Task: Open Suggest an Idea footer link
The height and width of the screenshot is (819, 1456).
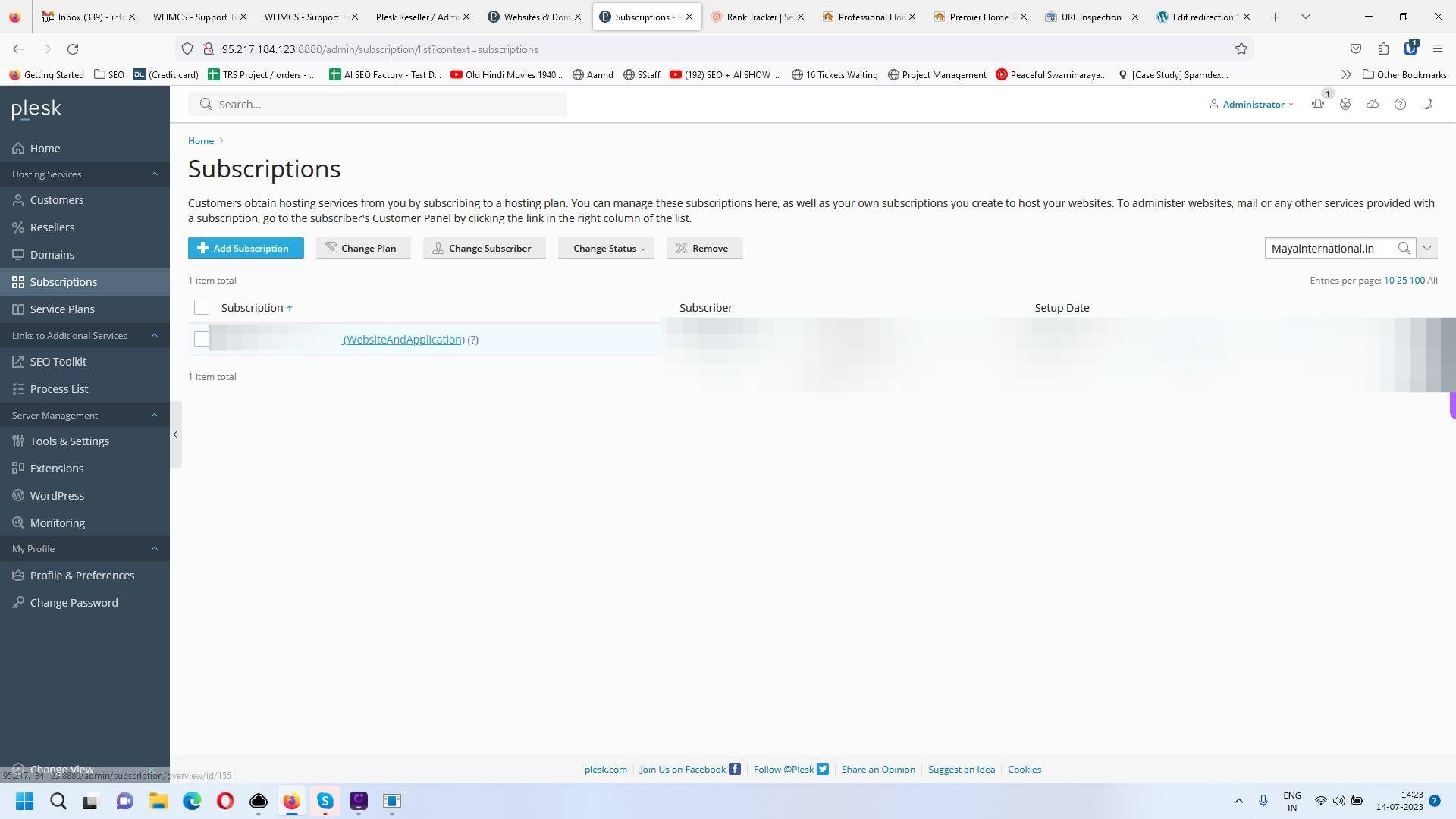Action: pos(961,769)
